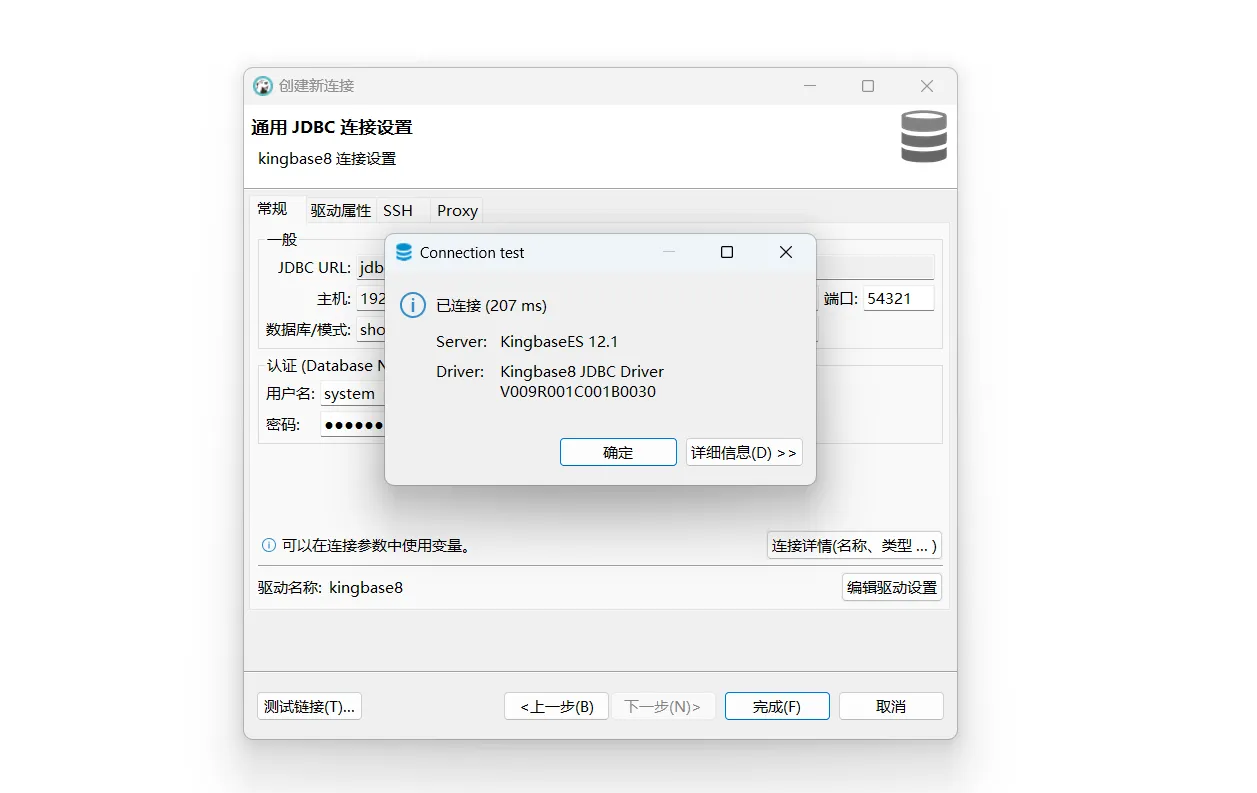The image size is (1257, 793).
Task: Click the 确定 button in Connection test
Action: (x=618, y=452)
